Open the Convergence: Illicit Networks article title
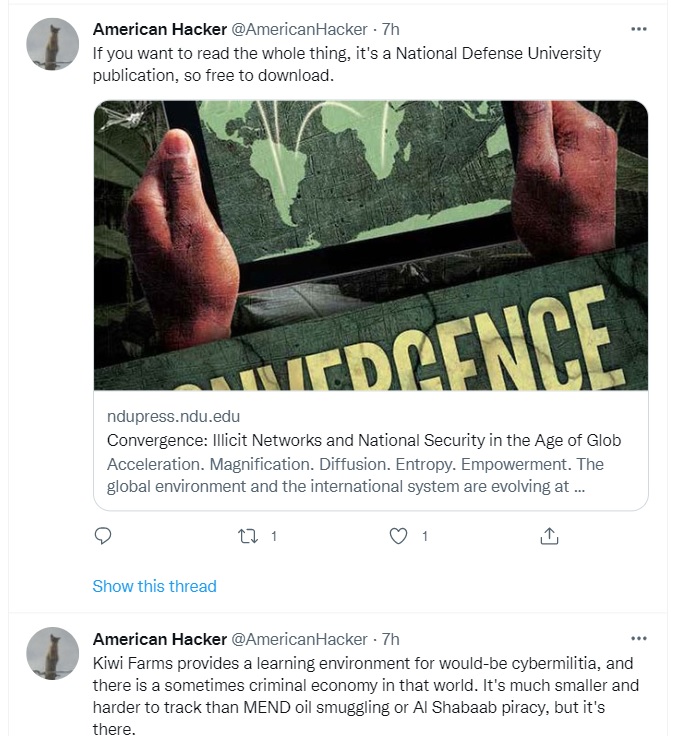The height and width of the screenshot is (736, 677). [364, 440]
